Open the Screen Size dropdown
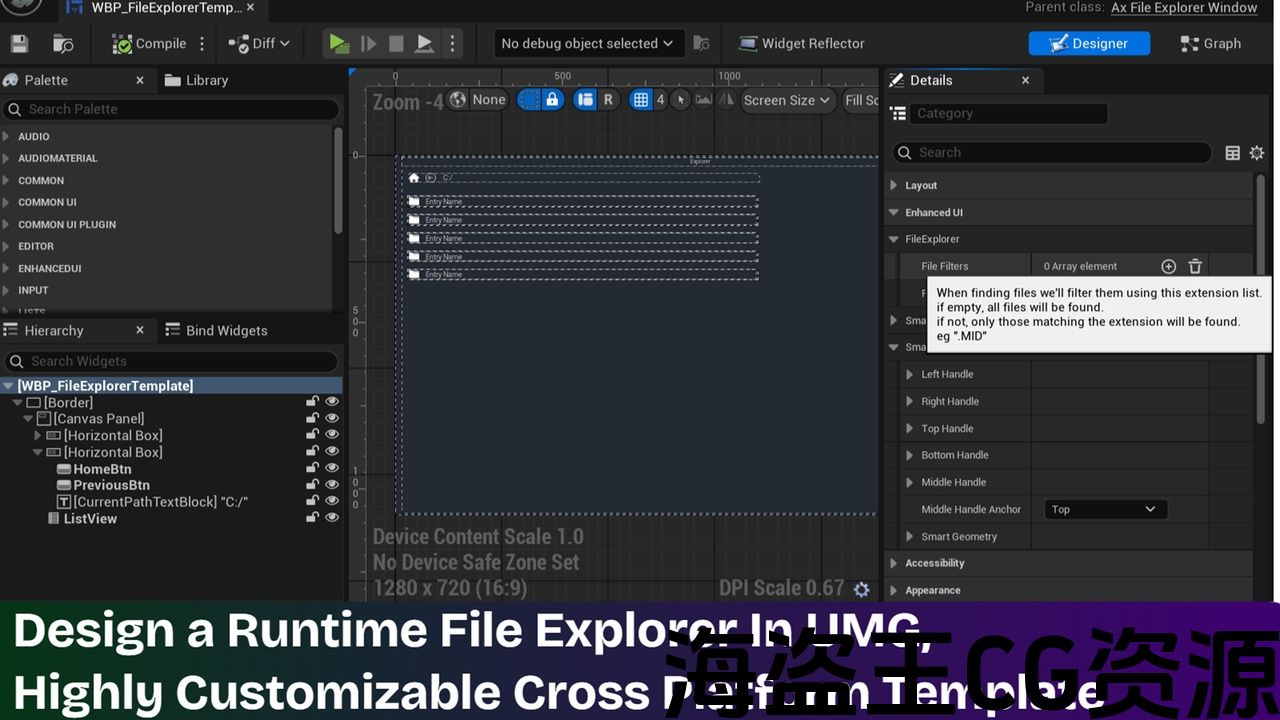Viewport: 1280px width, 720px height. [786, 100]
